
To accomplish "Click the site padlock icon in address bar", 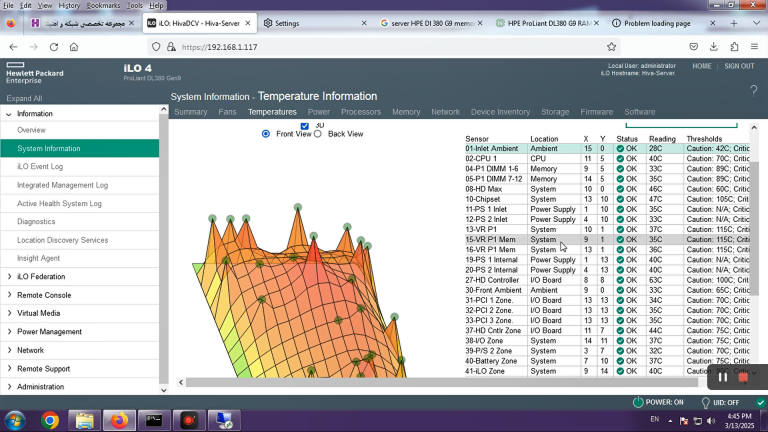I will [x=171, y=47].
